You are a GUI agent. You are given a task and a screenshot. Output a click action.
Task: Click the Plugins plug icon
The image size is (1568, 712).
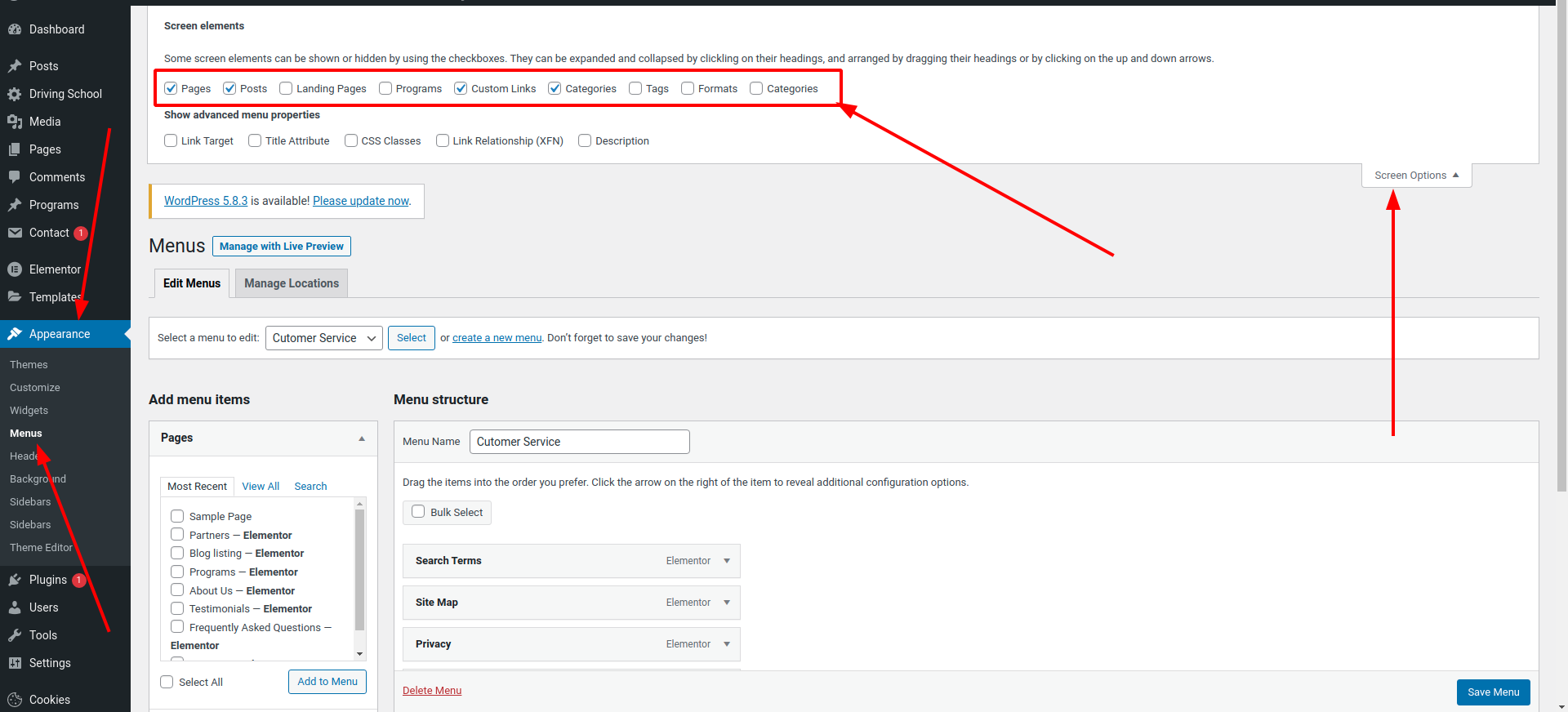(x=15, y=580)
